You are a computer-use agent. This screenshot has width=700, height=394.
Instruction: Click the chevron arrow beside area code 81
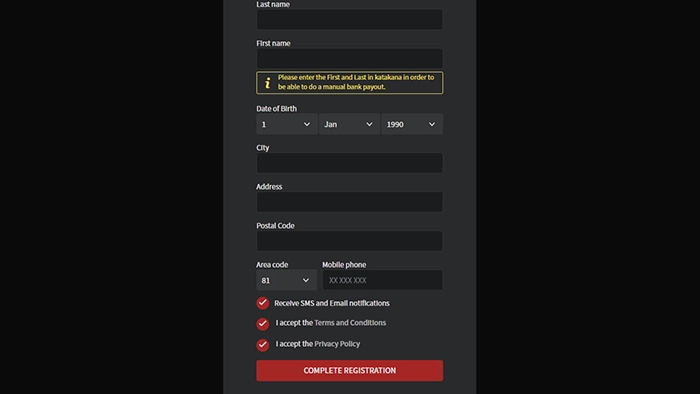coord(306,280)
